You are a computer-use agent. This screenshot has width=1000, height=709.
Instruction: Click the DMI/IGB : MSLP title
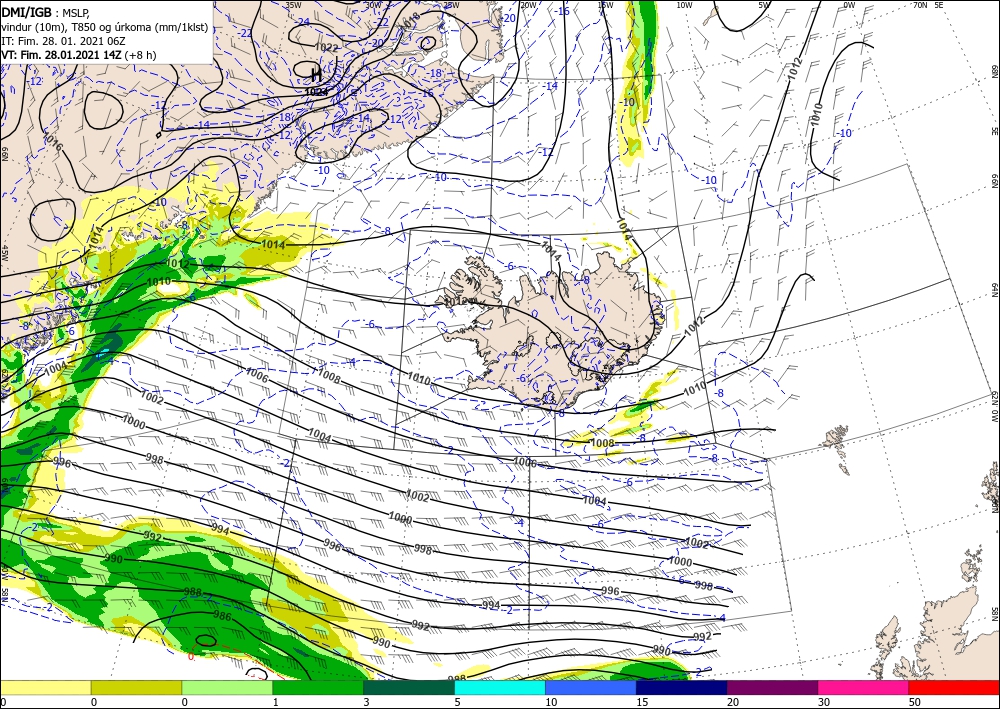point(45,13)
